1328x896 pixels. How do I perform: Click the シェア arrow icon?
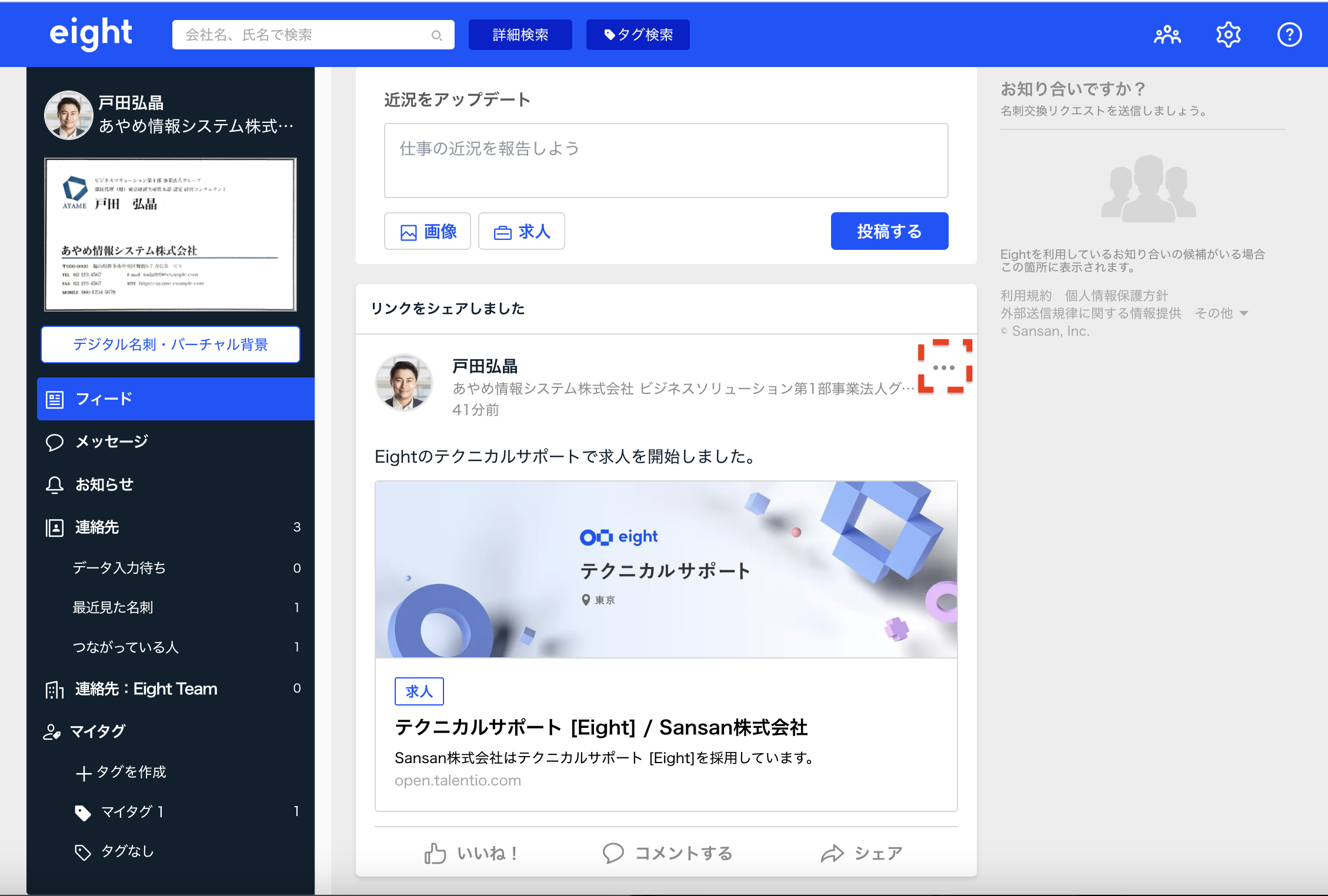click(x=832, y=853)
